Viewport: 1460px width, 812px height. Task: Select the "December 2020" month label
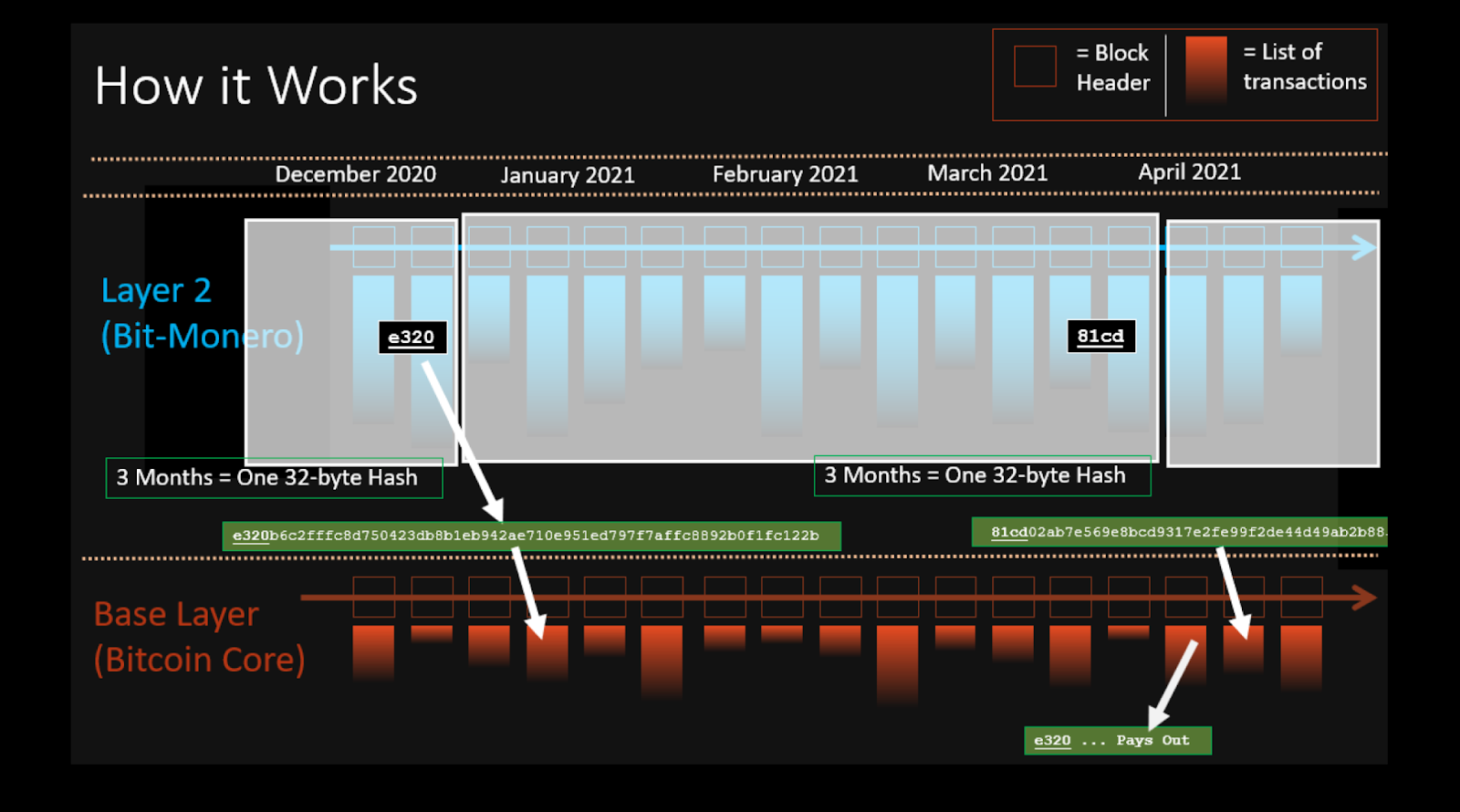coord(356,174)
